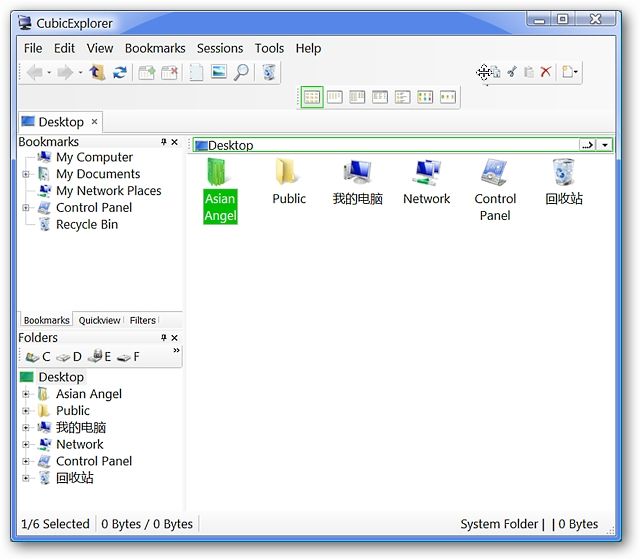Close the Bookmarks panel
640x560 pixels.
click(x=175, y=142)
